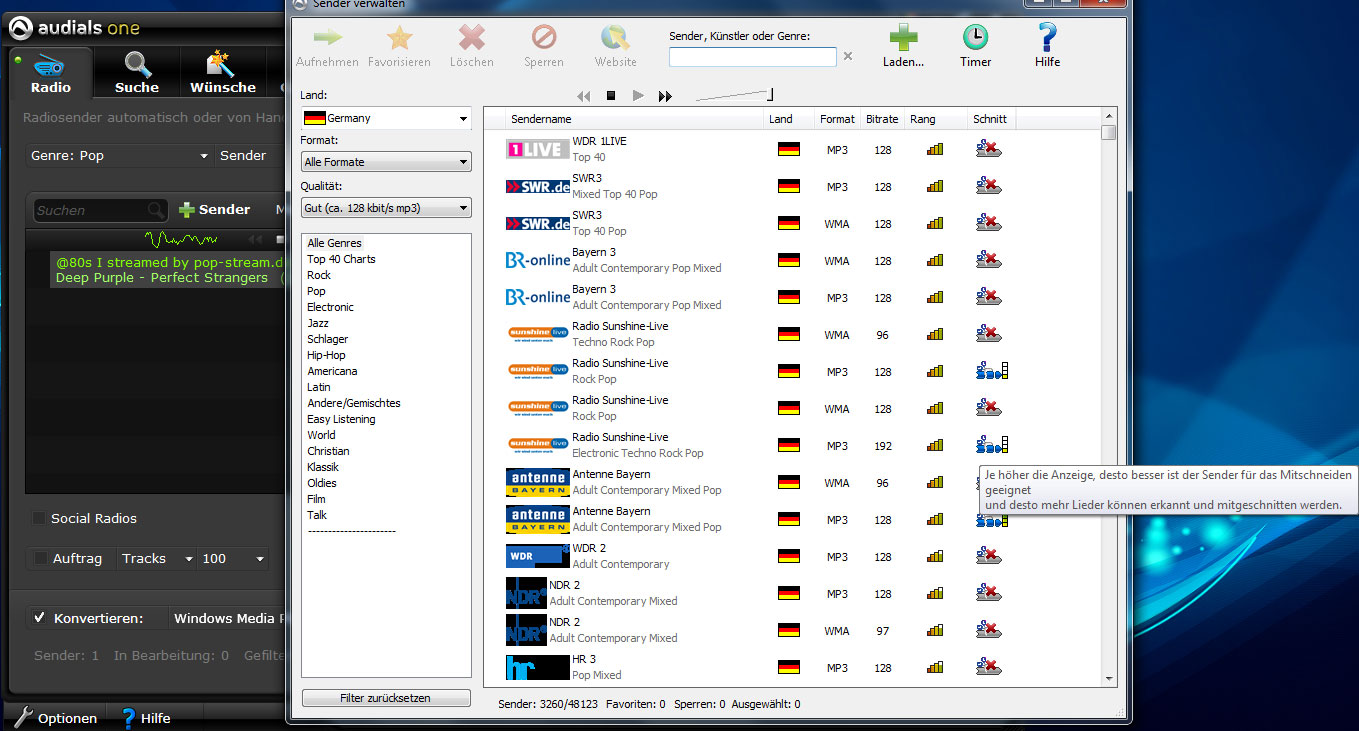Open the Timer clock icon

point(975,39)
